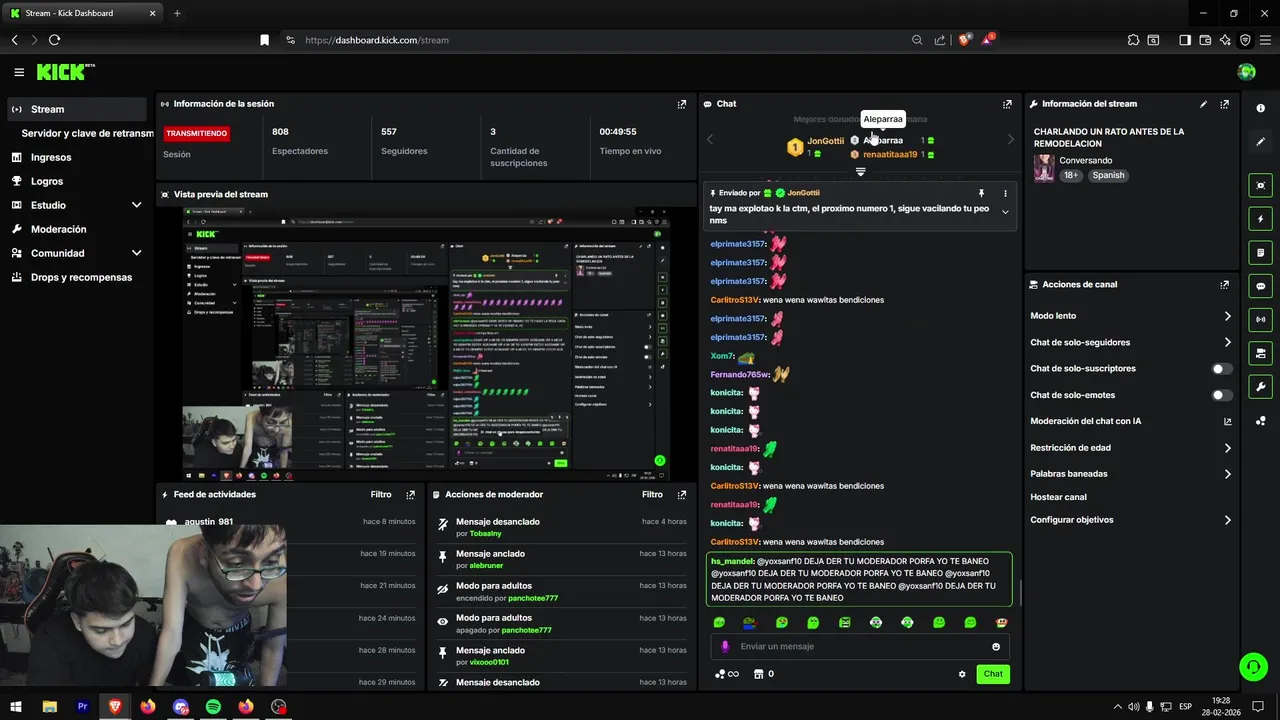This screenshot has width=1280, height=720.
Task: Pop out Acciones de canal panel
Action: click(1224, 285)
